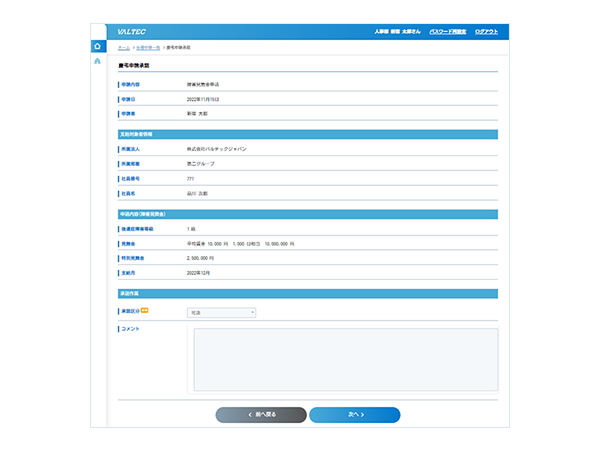Click the orange required badge beside 承認区分
The width and height of the screenshot is (600, 450).
144,311
